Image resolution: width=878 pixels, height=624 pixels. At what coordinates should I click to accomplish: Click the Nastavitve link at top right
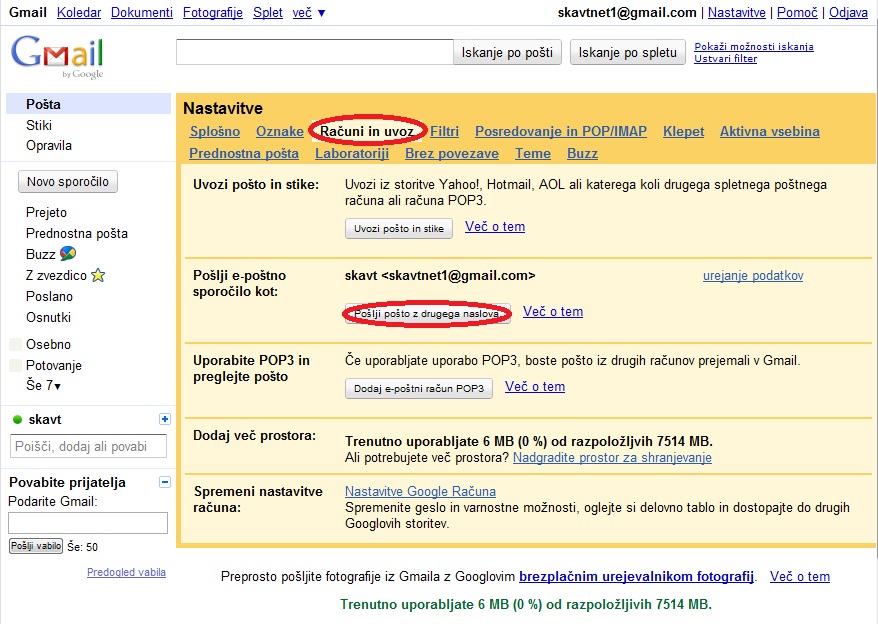coord(736,12)
